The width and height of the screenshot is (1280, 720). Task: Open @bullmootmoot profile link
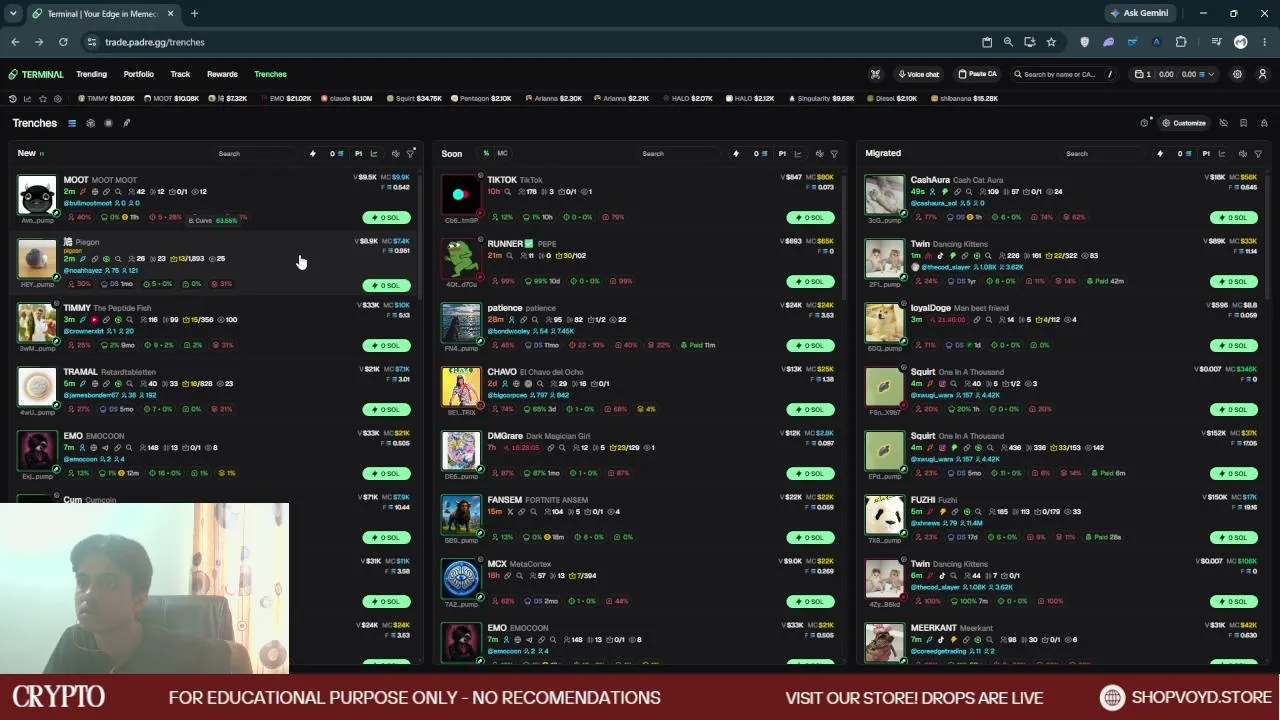(88, 204)
